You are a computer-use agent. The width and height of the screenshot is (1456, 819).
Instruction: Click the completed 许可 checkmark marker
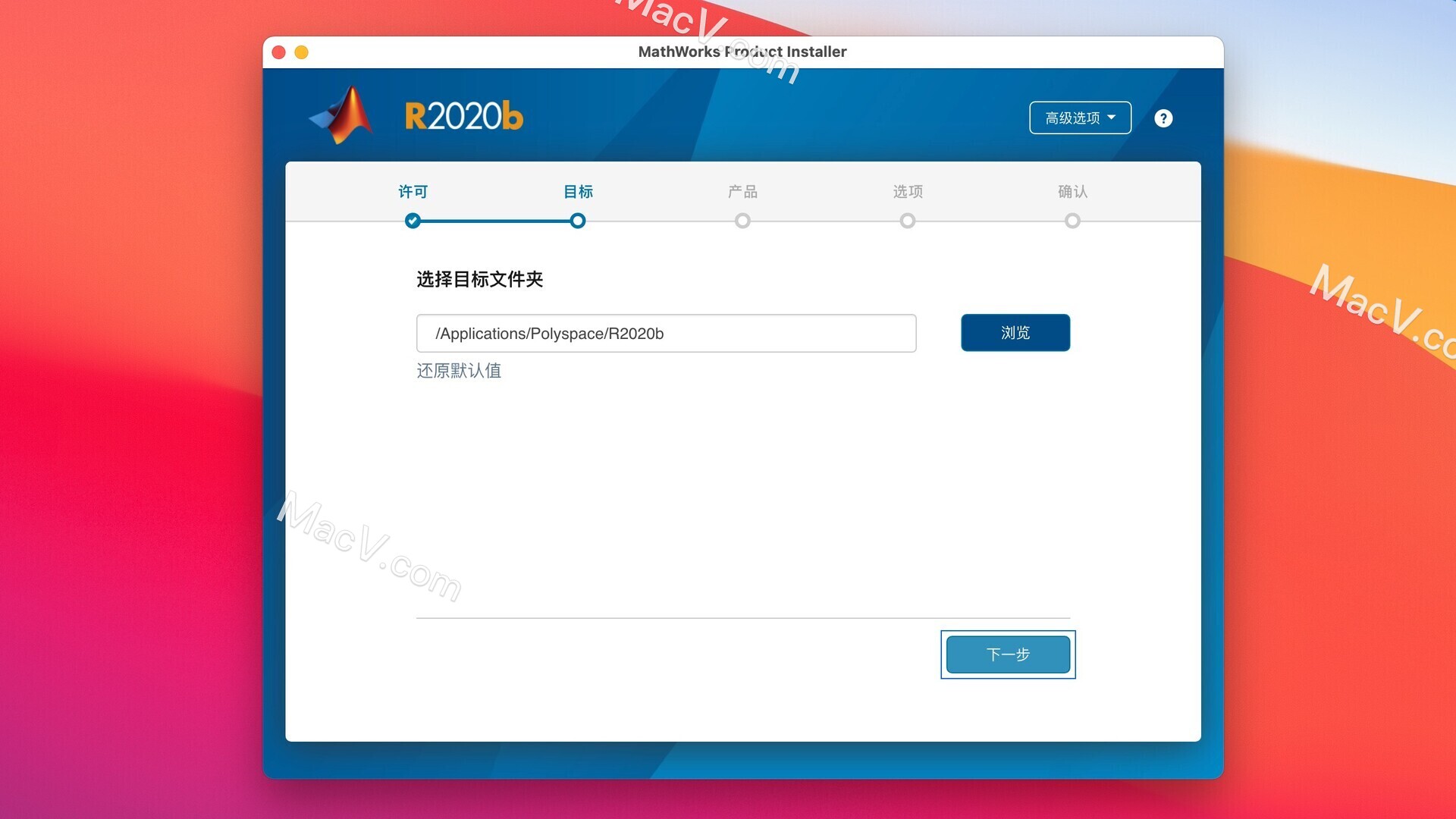(413, 221)
